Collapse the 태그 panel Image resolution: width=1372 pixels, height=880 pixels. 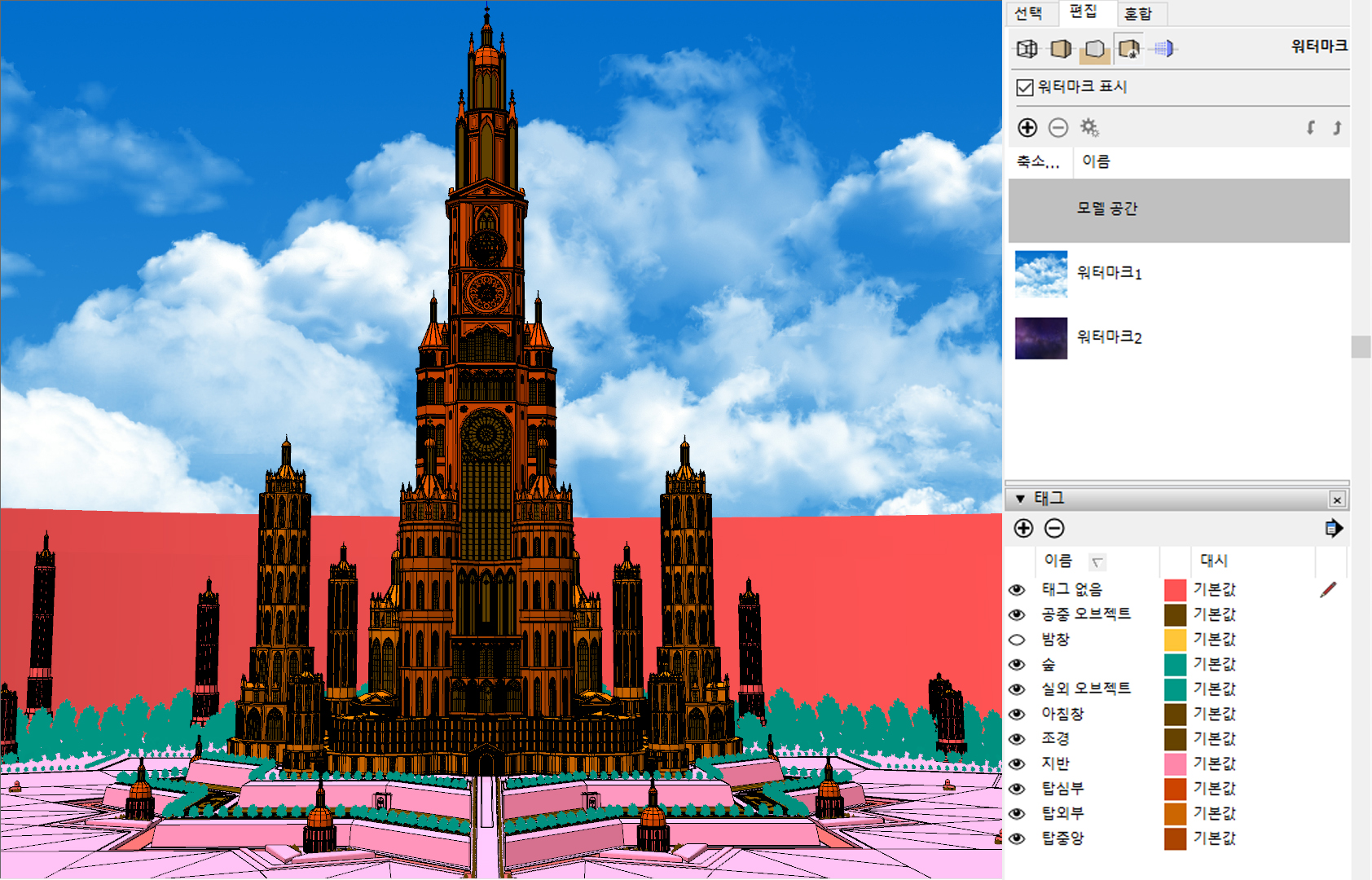tap(1020, 499)
